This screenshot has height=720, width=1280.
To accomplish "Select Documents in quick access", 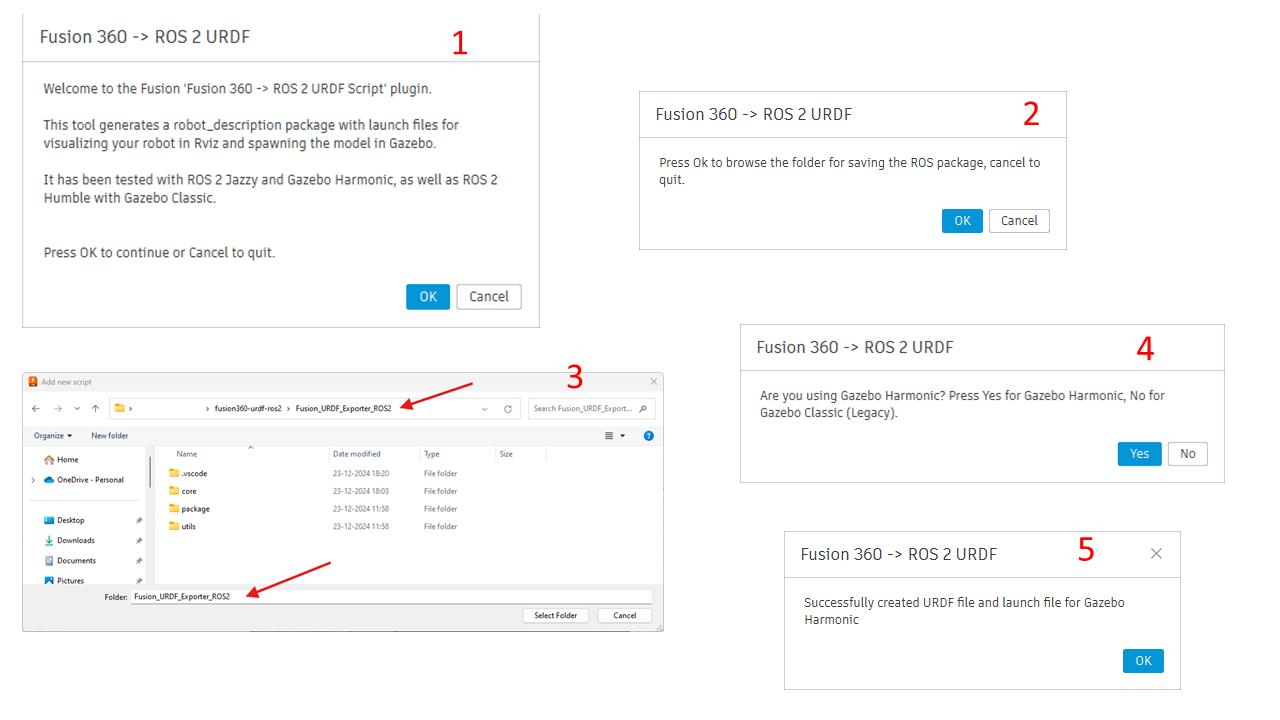I will point(76,561).
